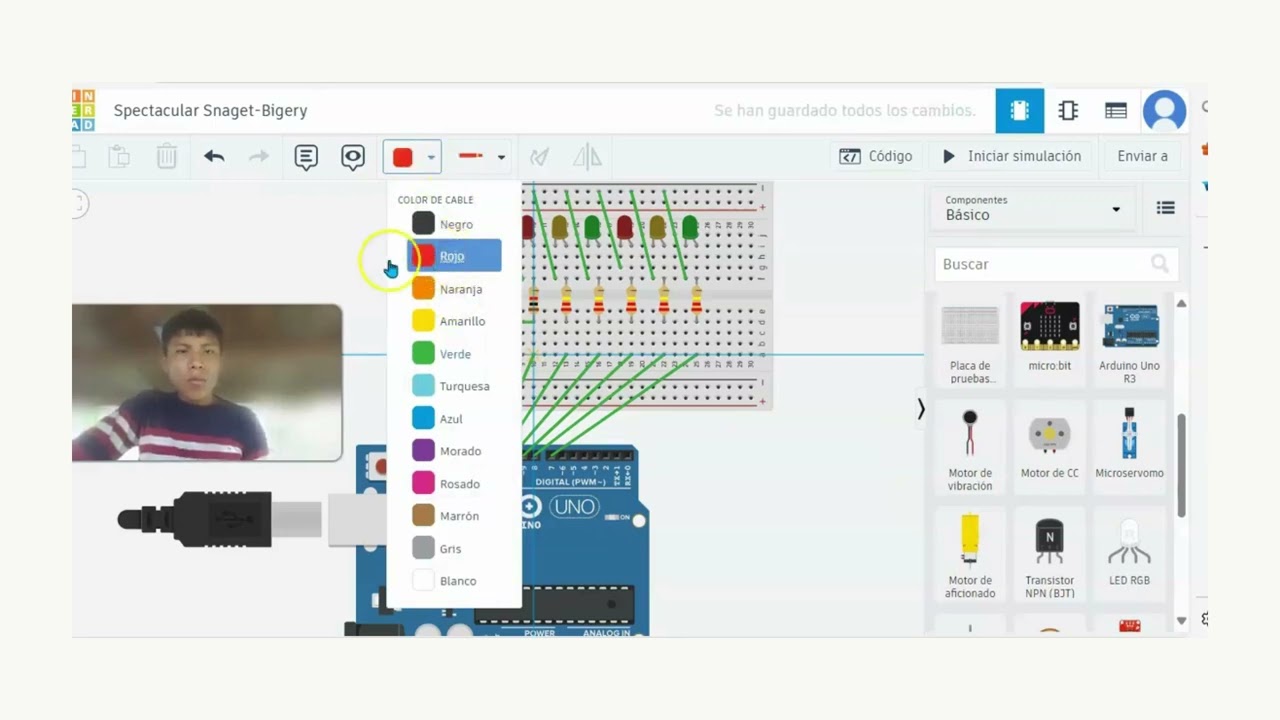1280x720 pixels.
Task: Toggle component list view icon
Action: tap(1165, 208)
